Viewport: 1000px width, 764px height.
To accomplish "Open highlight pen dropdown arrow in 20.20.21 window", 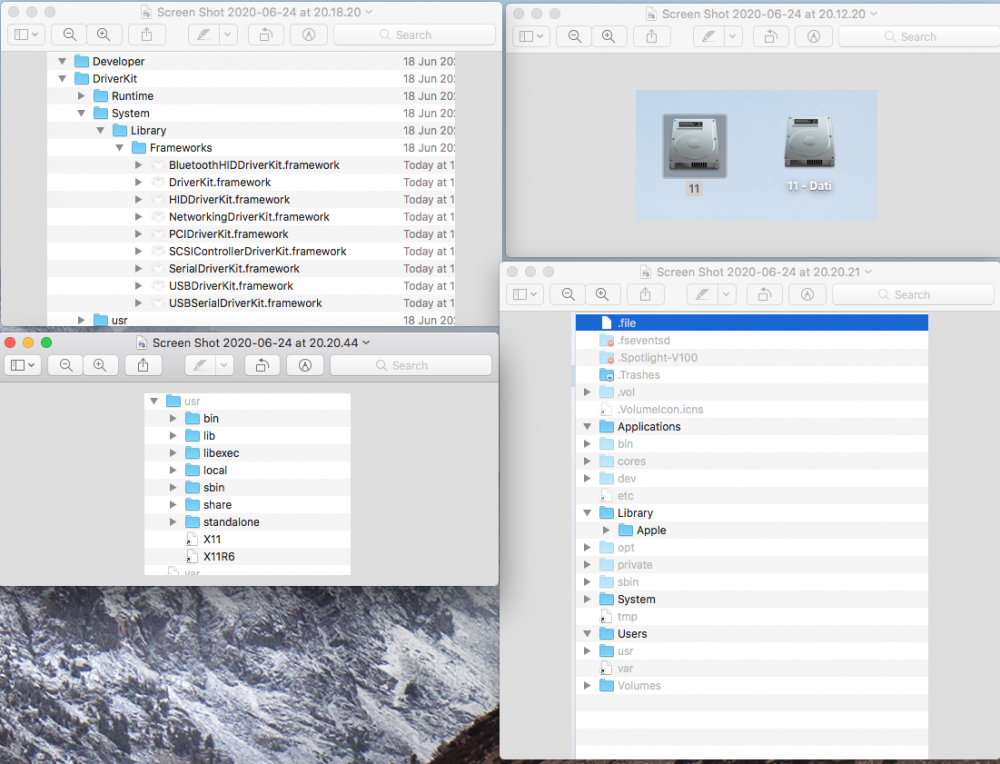I will 726,294.
